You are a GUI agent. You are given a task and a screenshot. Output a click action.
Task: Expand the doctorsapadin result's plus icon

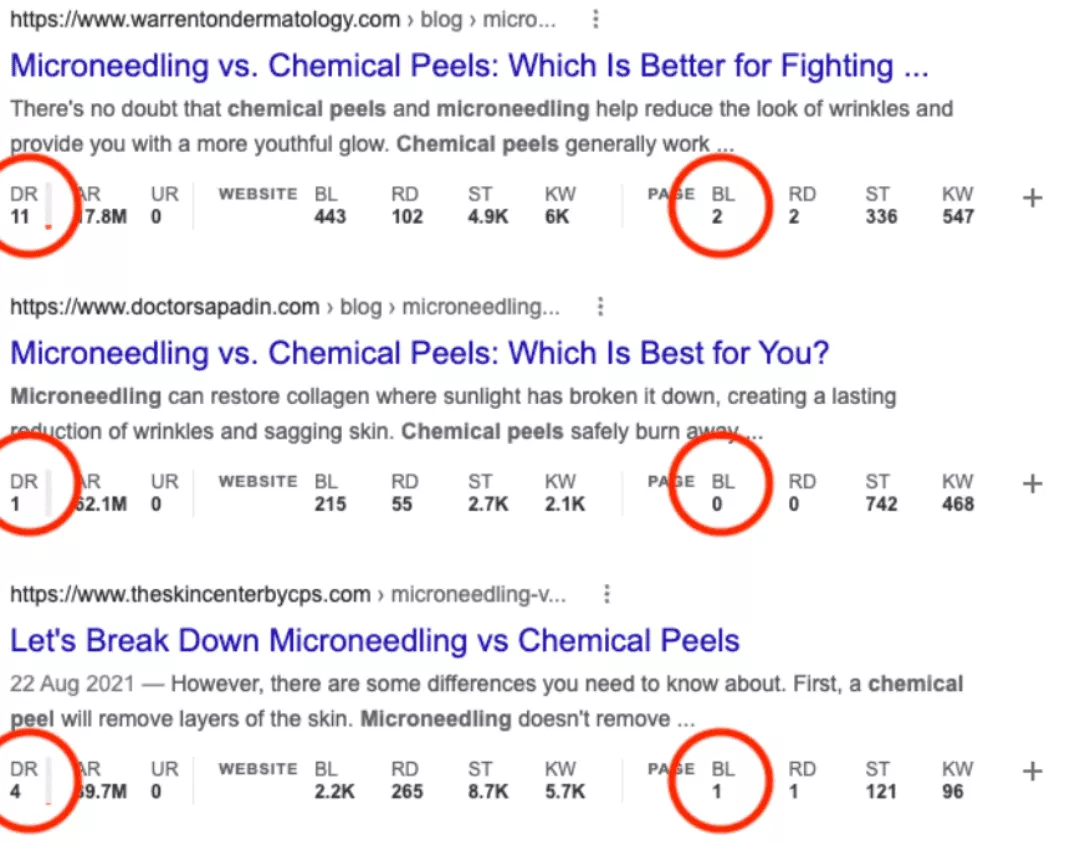pyautogui.click(x=1033, y=484)
